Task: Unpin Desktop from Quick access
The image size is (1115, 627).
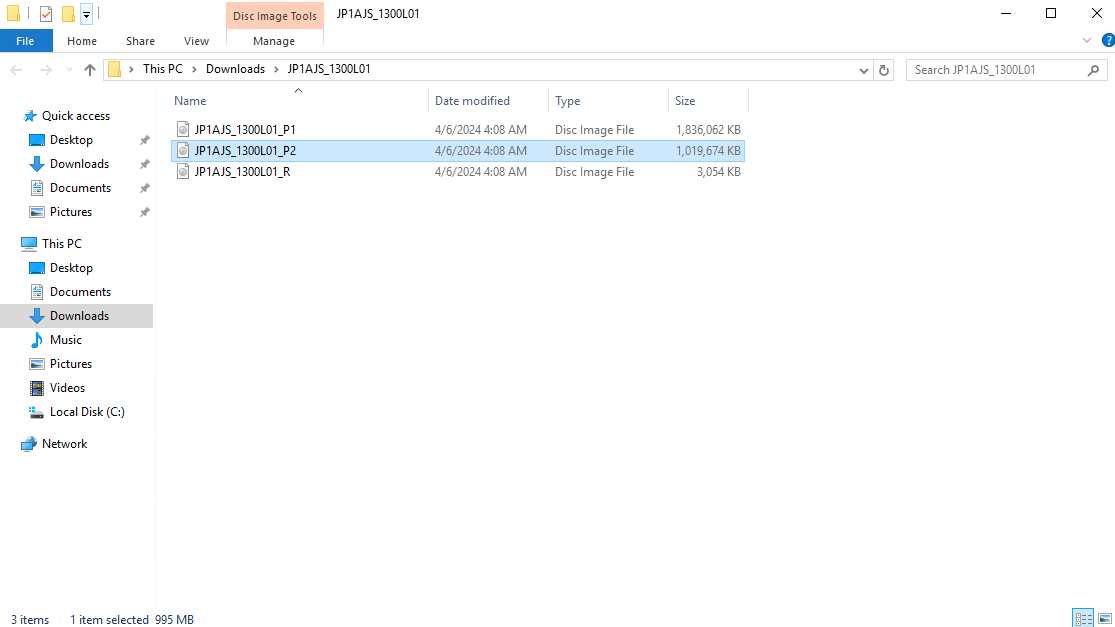Action: coord(144,139)
